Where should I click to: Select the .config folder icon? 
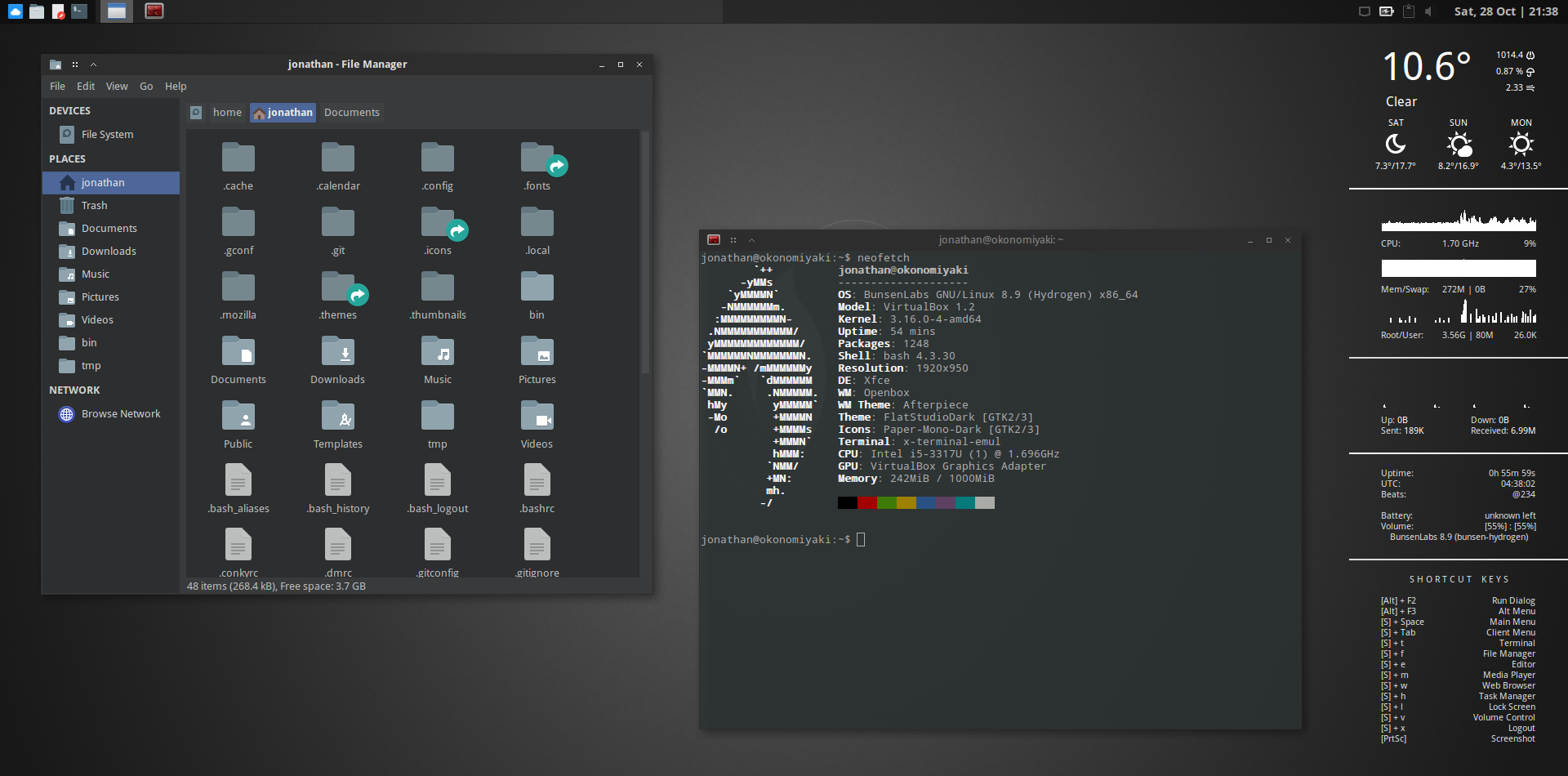438,157
